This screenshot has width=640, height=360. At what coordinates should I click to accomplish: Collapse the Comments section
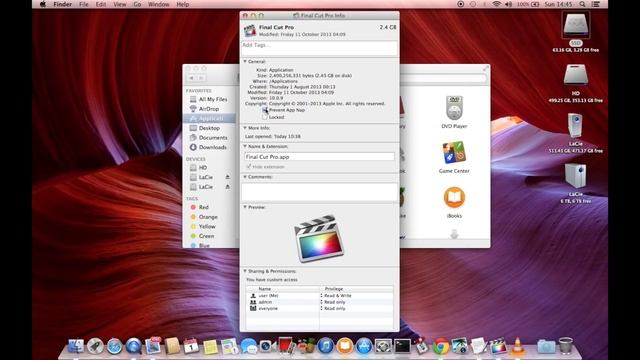(x=245, y=177)
